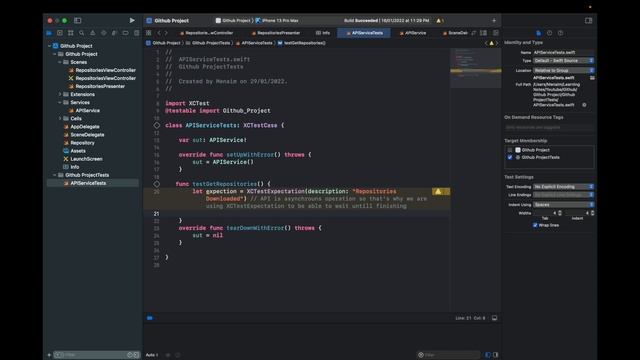Expand the Cells folder
The image size is (640, 360).
click(60, 118)
